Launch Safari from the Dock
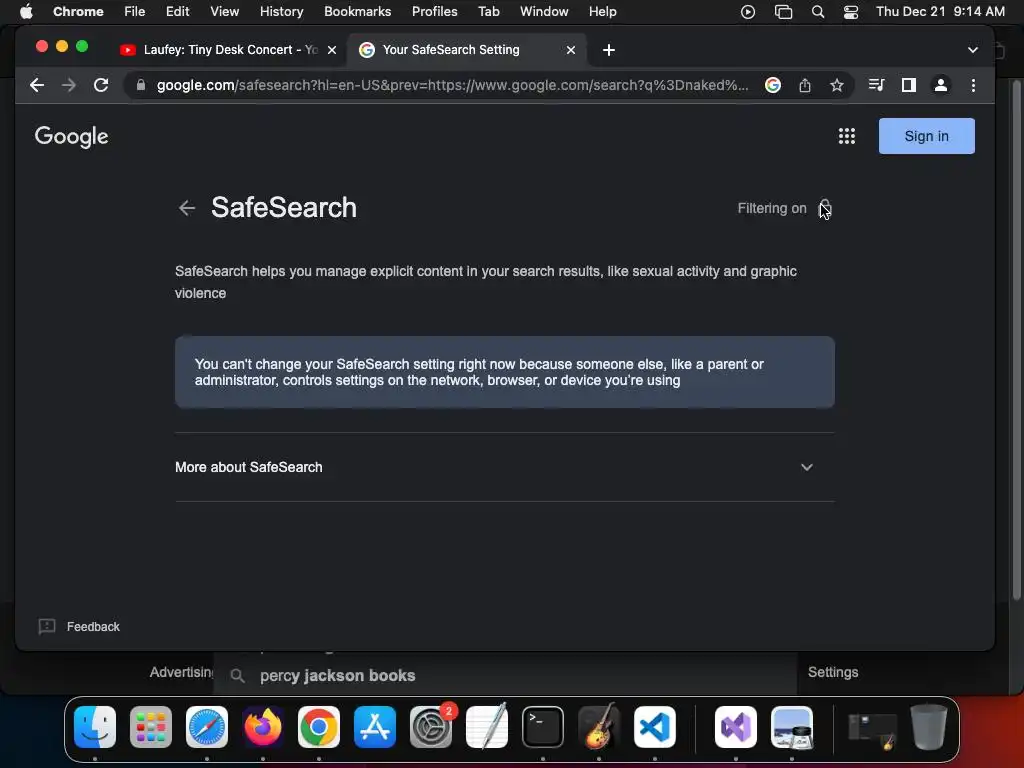Image resolution: width=1024 pixels, height=768 pixels. tap(207, 727)
